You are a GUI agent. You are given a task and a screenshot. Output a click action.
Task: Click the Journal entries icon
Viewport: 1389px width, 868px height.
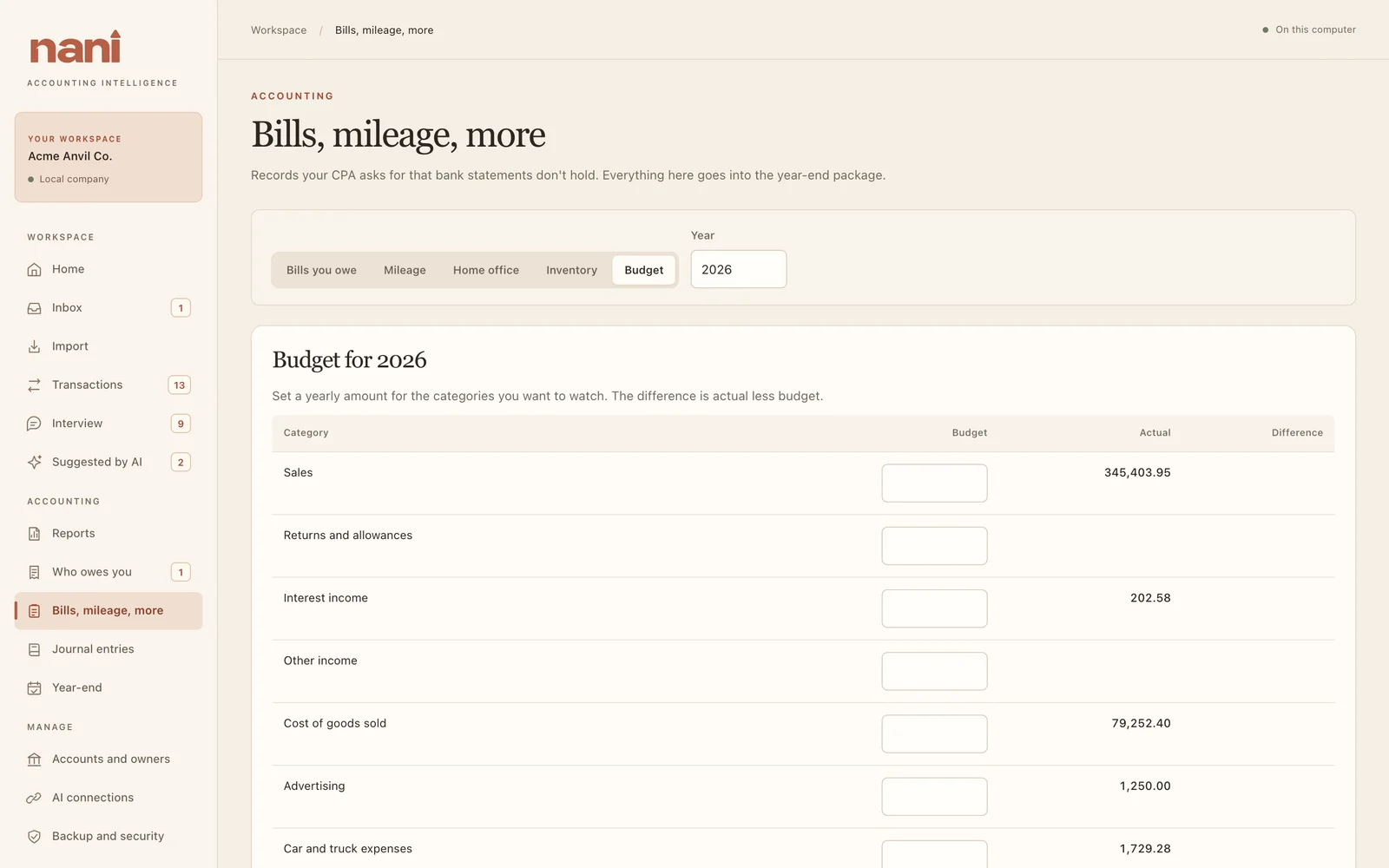coord(34,649)
